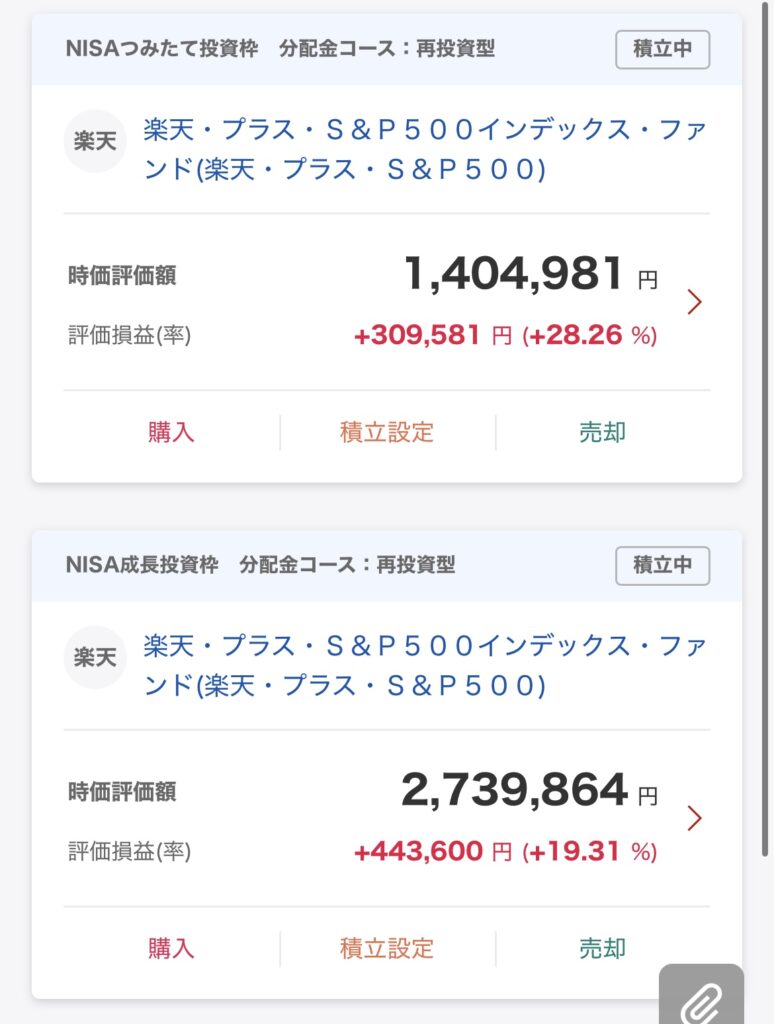
Task: Click the NISAつみたて投資枠 card header
Action: point(280,49)
